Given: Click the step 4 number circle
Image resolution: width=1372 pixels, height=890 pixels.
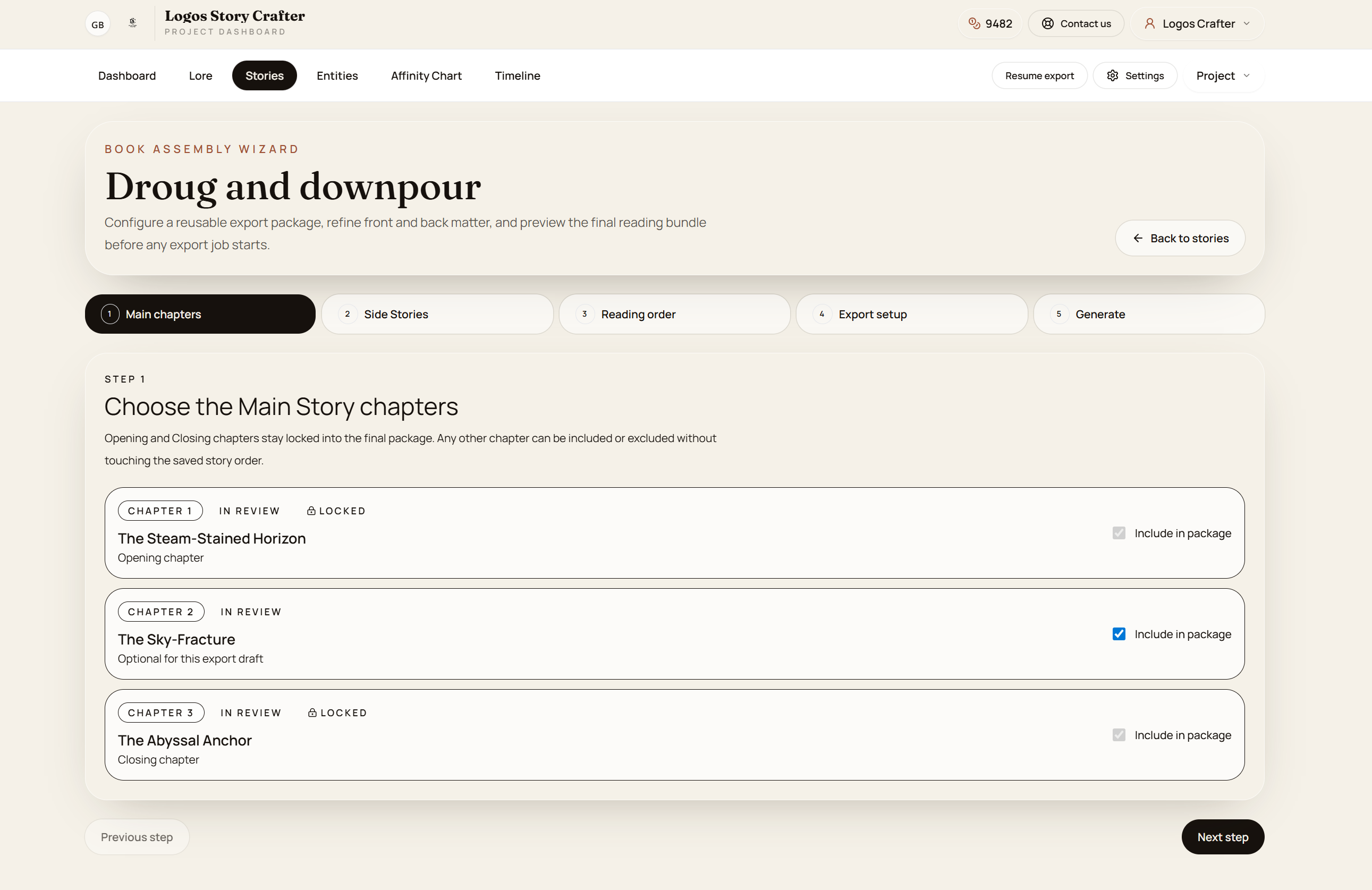Looking at the screenshot, I should click(822, 314).
